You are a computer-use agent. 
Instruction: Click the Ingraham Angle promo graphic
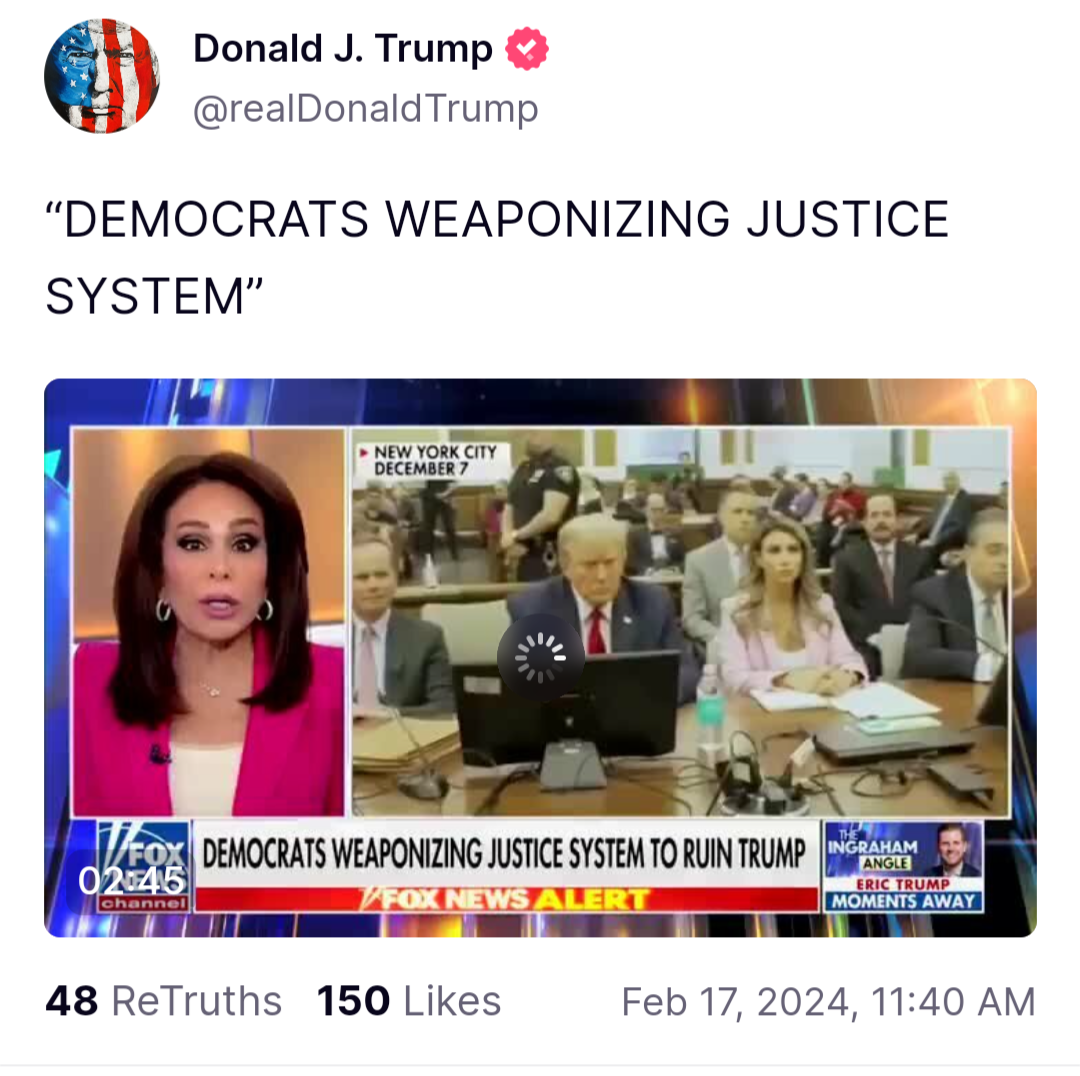[x=903, y=866]
